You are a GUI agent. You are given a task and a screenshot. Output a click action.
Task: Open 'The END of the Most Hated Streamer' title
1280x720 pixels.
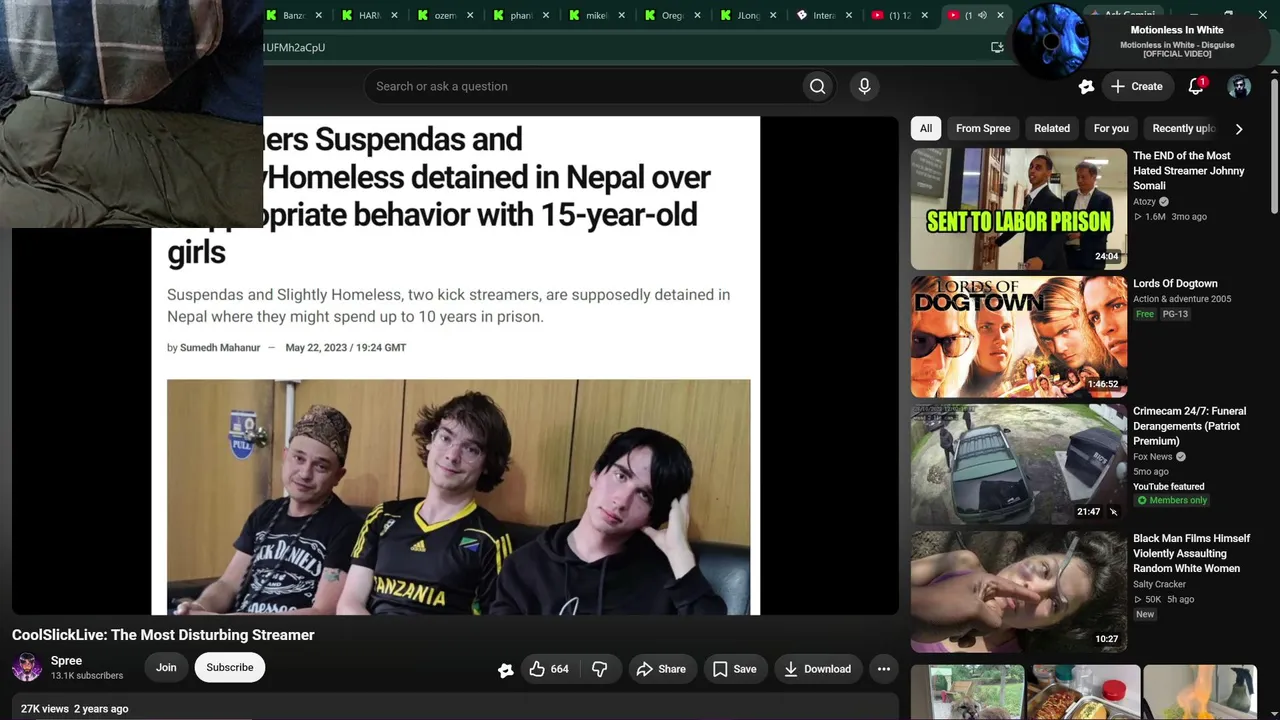pyautogui.click(x=1189, y=171)
